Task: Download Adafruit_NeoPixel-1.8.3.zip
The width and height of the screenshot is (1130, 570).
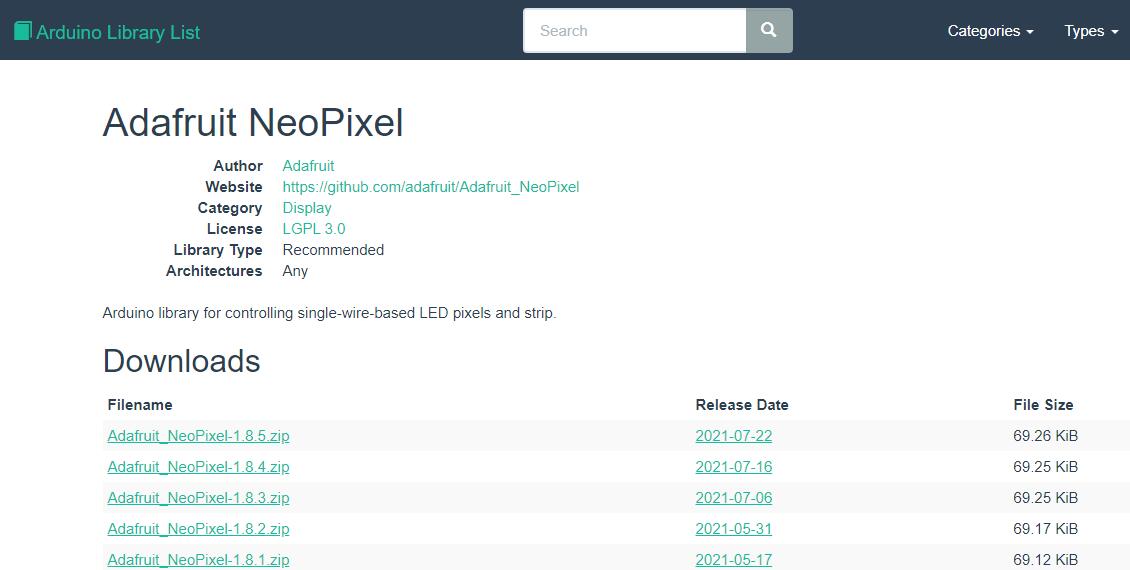Action: 198,498
